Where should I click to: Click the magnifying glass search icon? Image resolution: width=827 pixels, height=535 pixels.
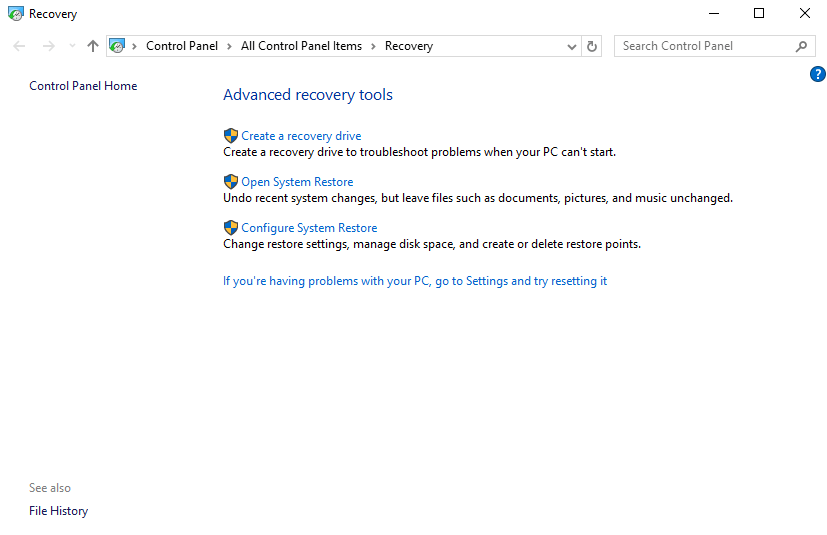(801, 46)
